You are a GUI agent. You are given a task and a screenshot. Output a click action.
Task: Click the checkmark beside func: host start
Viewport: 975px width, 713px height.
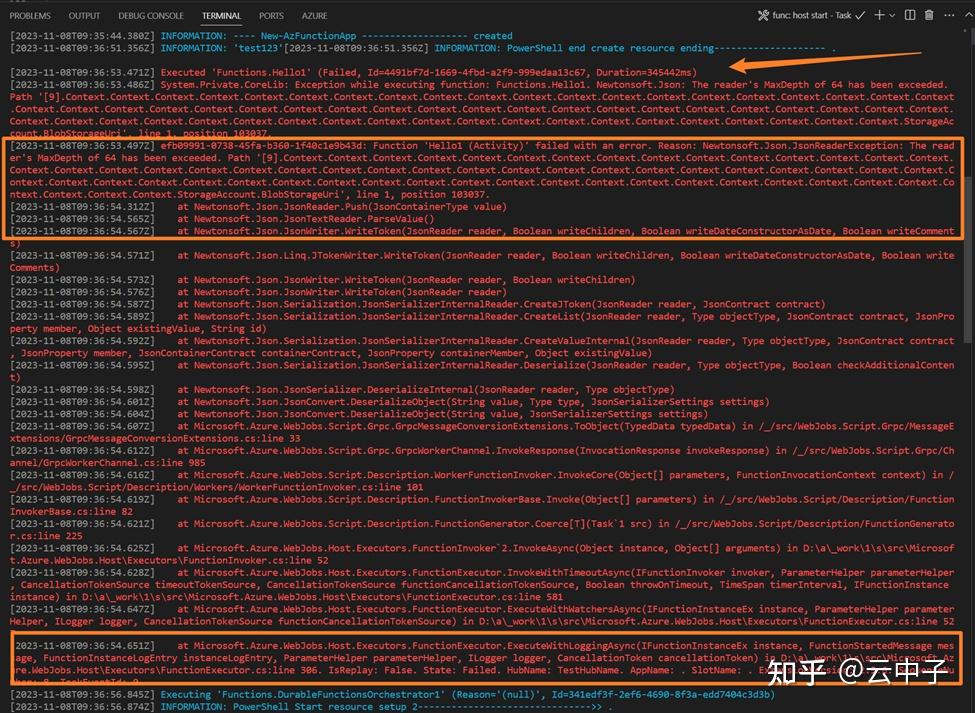tap(860, 15)
